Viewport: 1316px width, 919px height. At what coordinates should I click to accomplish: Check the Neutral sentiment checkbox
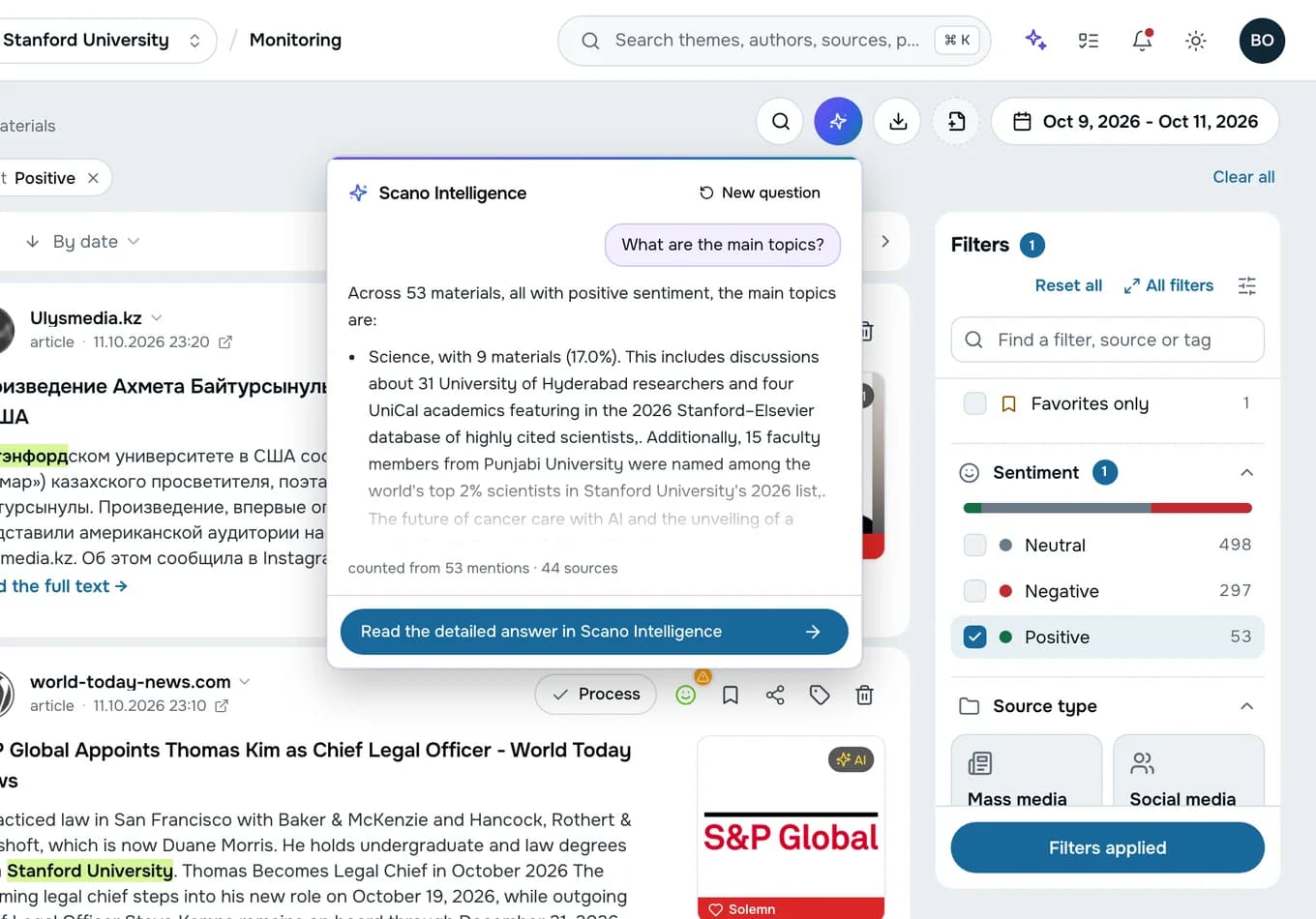point(975,545)
